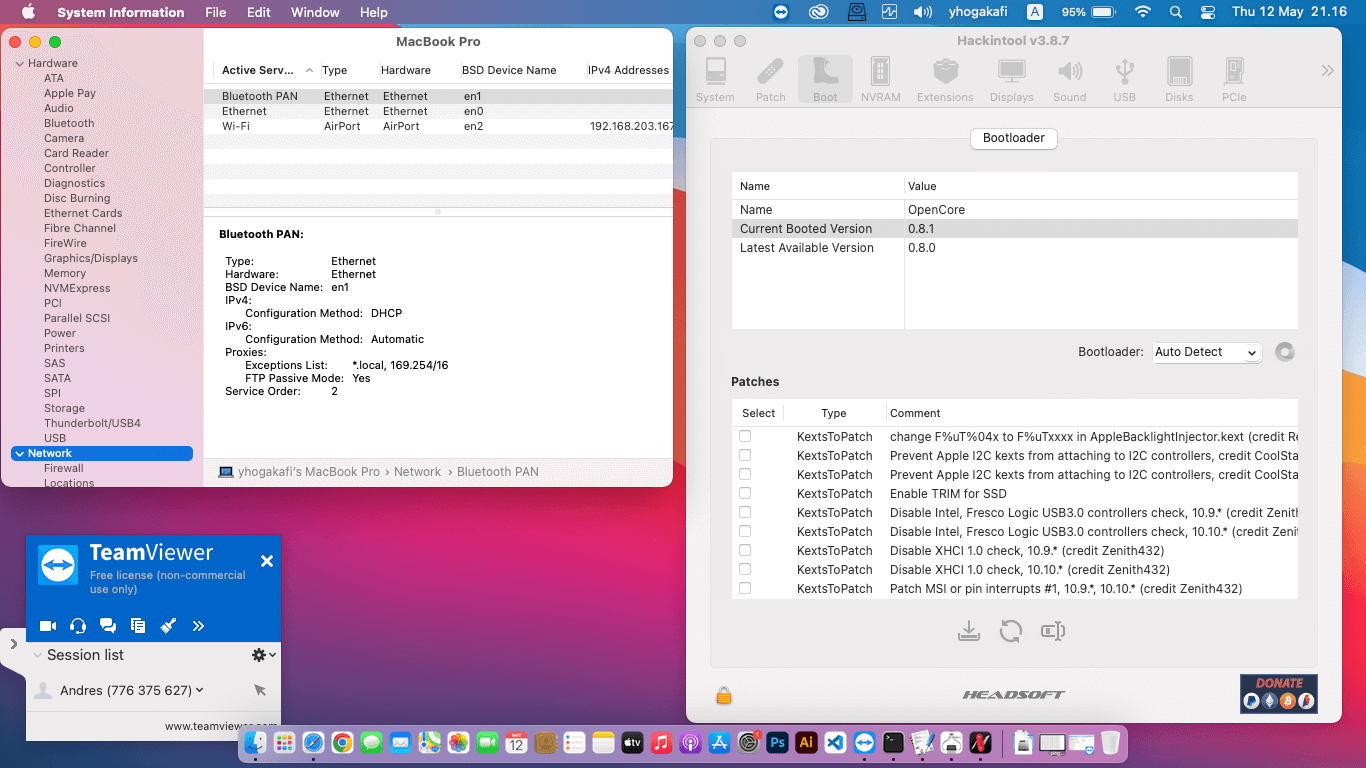Enable the 'Enable TRIM for SSD' patch checkbox
This screenshot has width=1366, height=768.
(745, 493)
